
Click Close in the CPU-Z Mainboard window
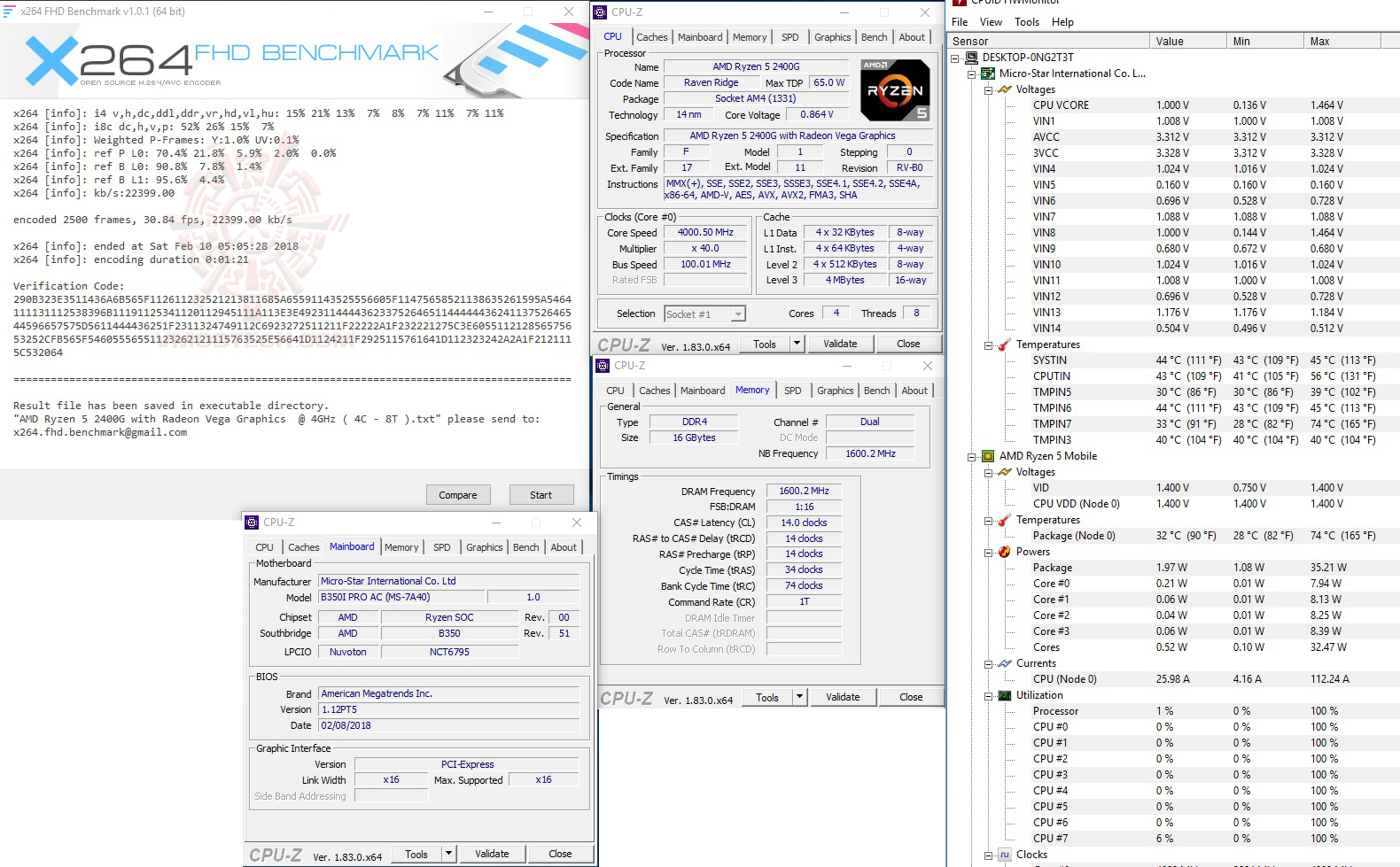point(560,854)
